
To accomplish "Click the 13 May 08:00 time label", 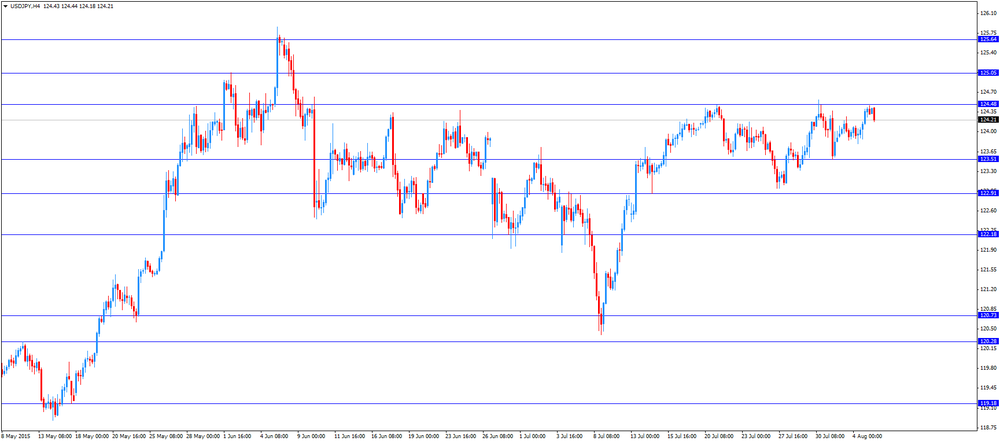I will click(54, 437).
